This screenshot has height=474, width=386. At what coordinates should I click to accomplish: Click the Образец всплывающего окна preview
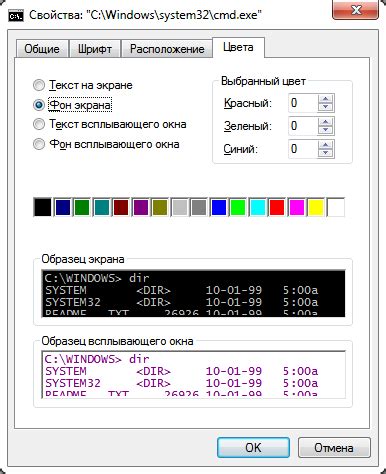click(193, 374)
